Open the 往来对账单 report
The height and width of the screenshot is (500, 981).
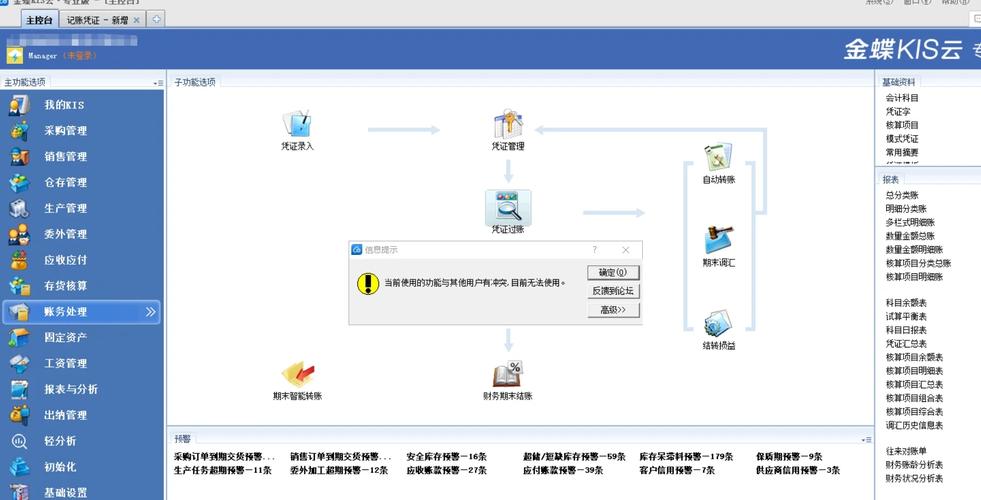[906, 451]
